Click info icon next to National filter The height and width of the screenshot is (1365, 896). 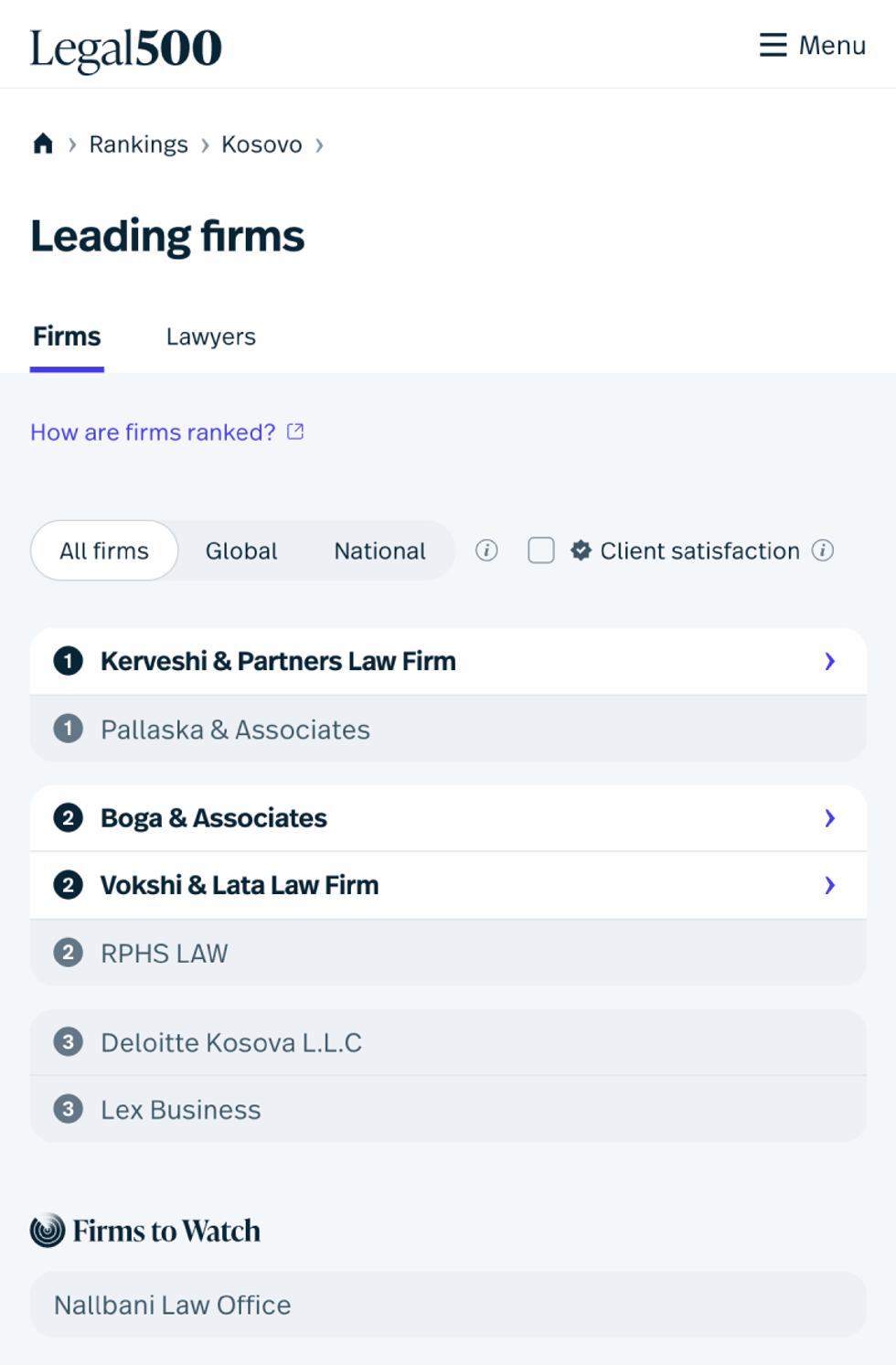[486, 550]
